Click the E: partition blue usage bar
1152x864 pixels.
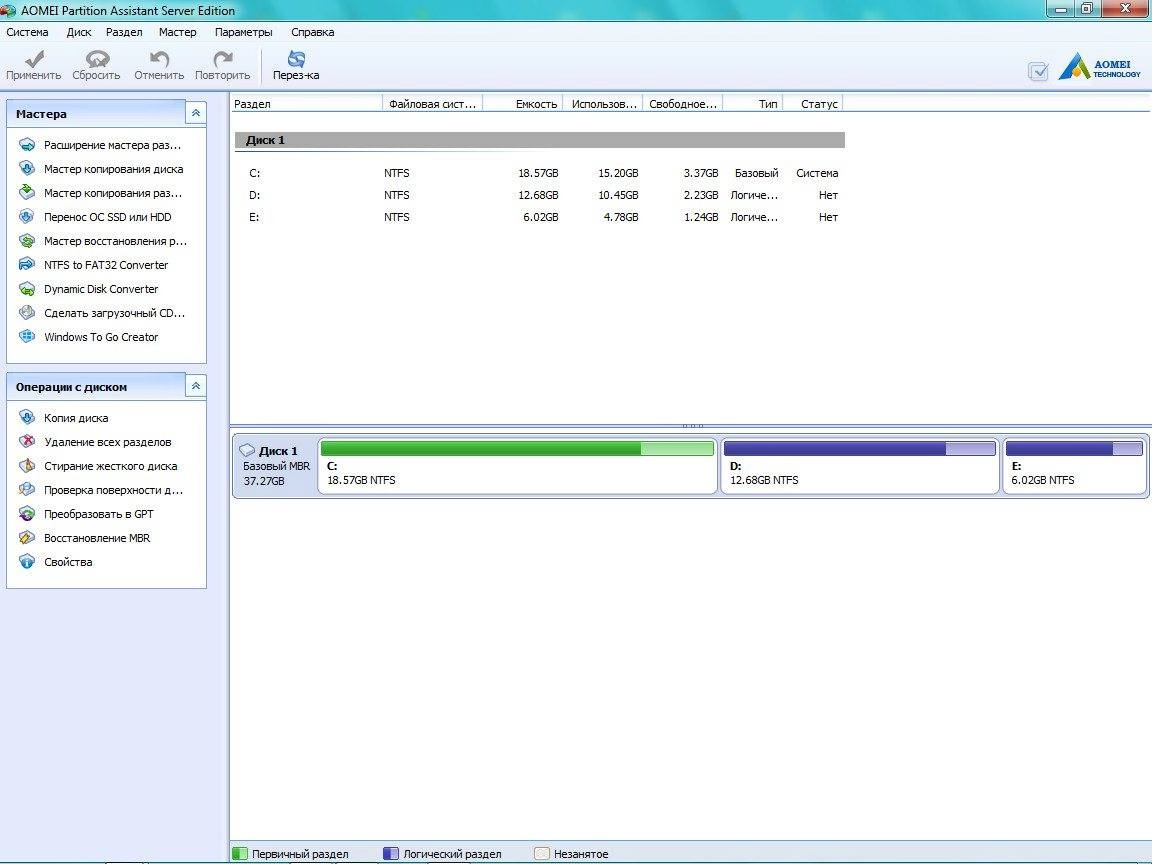[x=1074, y=448]
